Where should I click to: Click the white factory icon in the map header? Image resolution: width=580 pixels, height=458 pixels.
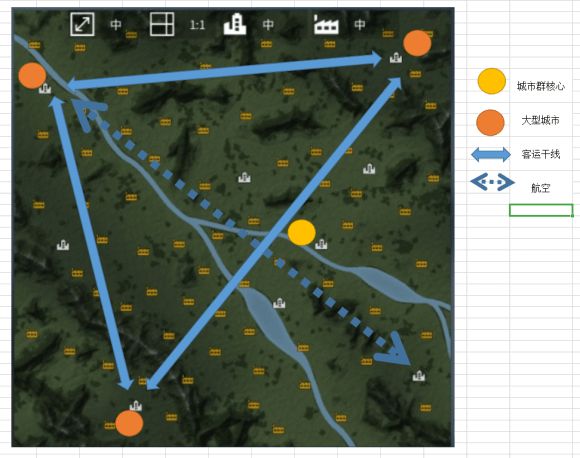click(326, 24)
